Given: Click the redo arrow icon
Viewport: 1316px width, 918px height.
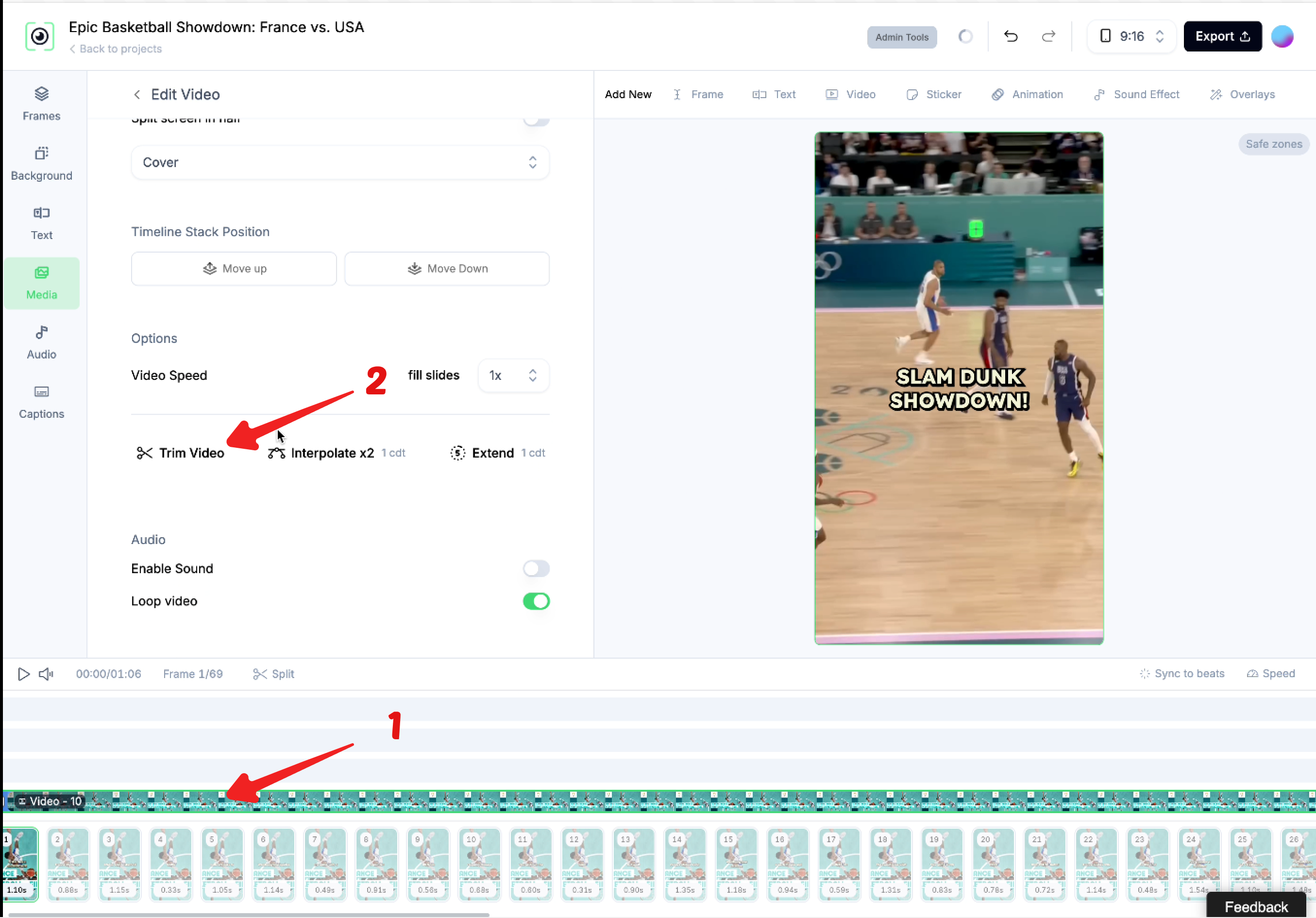Looking at the screenshot, I should click(x=1048, y=36).
